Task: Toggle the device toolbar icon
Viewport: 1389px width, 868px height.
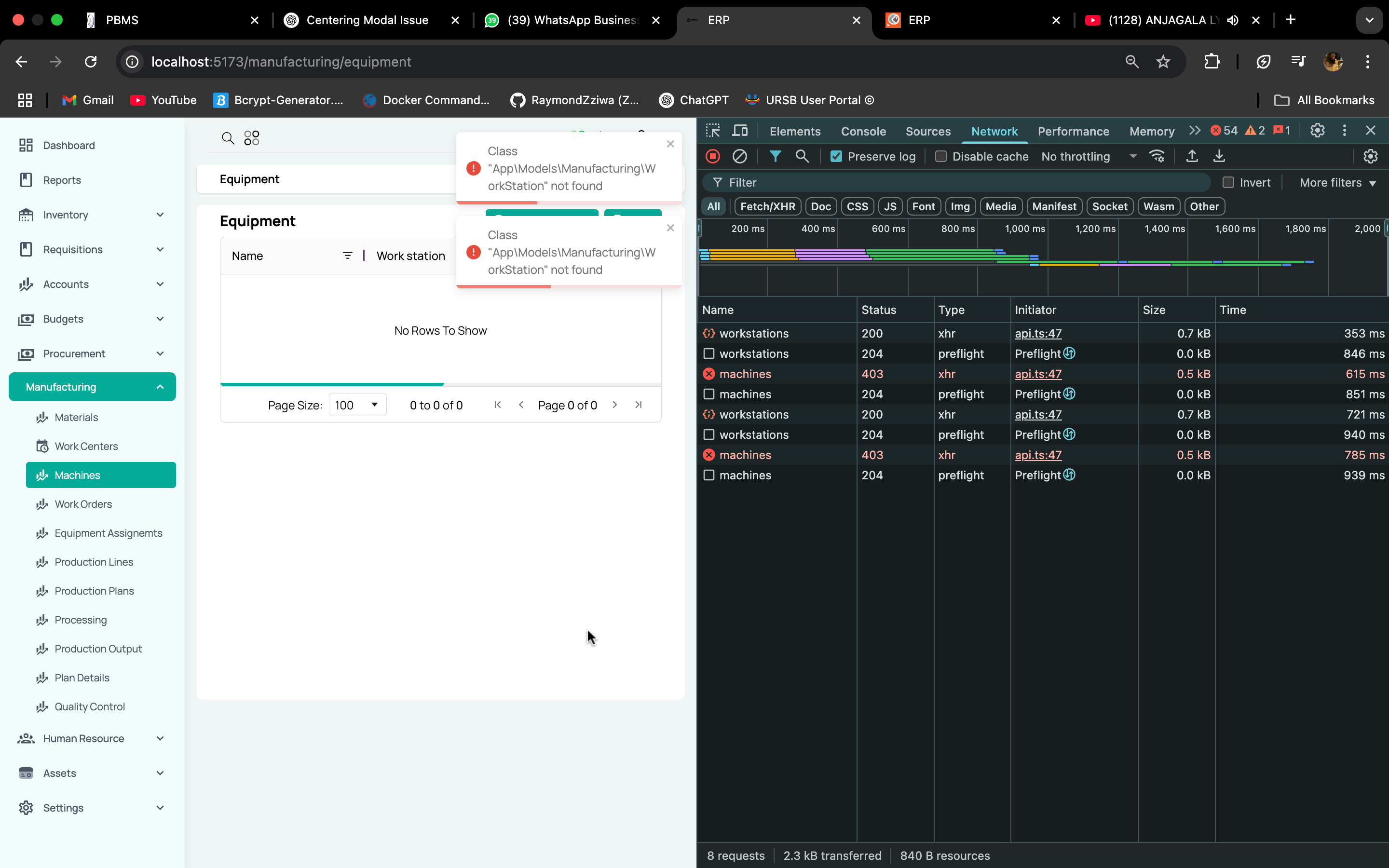Action: point(740,131)
